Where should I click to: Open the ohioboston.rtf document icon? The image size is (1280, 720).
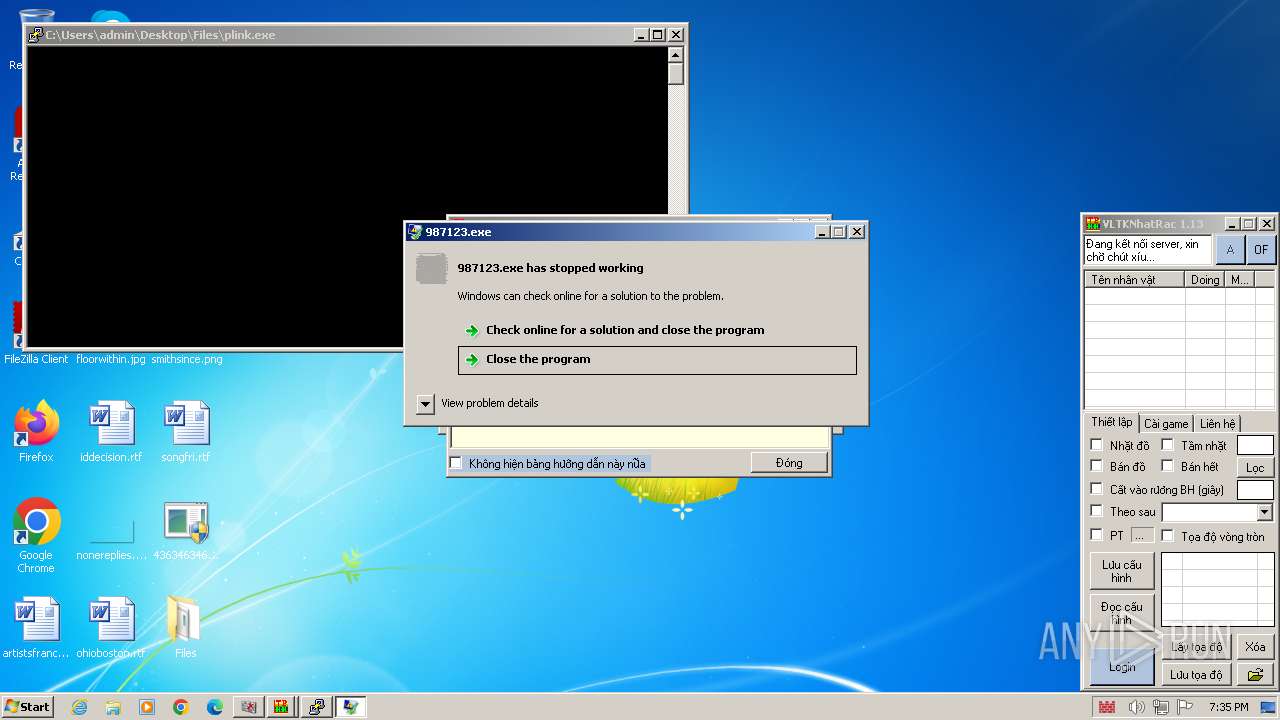(111, 627)
